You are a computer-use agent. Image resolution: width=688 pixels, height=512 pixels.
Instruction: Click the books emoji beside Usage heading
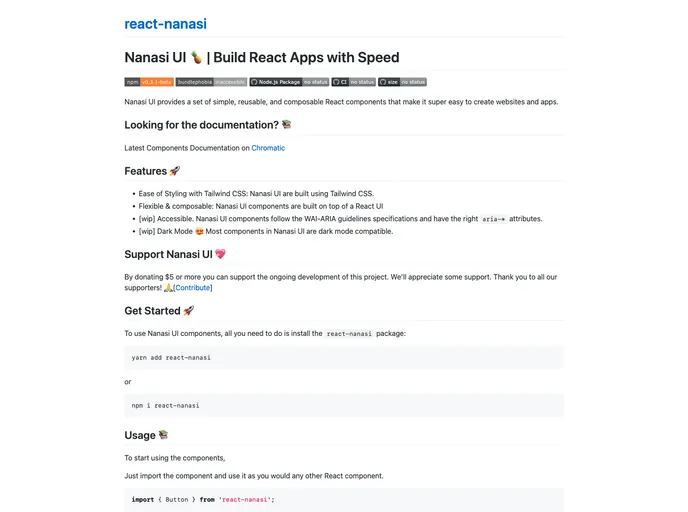pyautogui.click(x=164, y=435)
